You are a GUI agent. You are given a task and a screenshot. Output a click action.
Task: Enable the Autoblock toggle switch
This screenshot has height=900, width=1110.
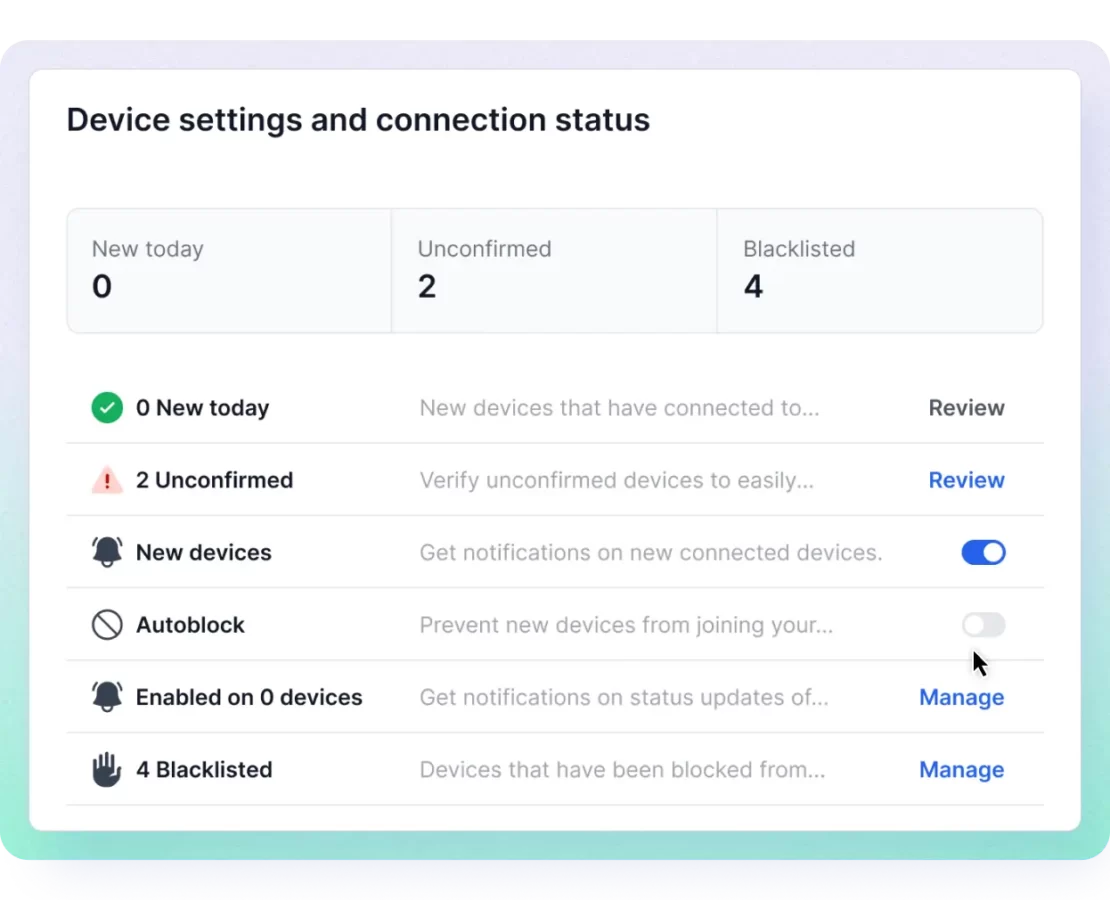click(983, 625)
